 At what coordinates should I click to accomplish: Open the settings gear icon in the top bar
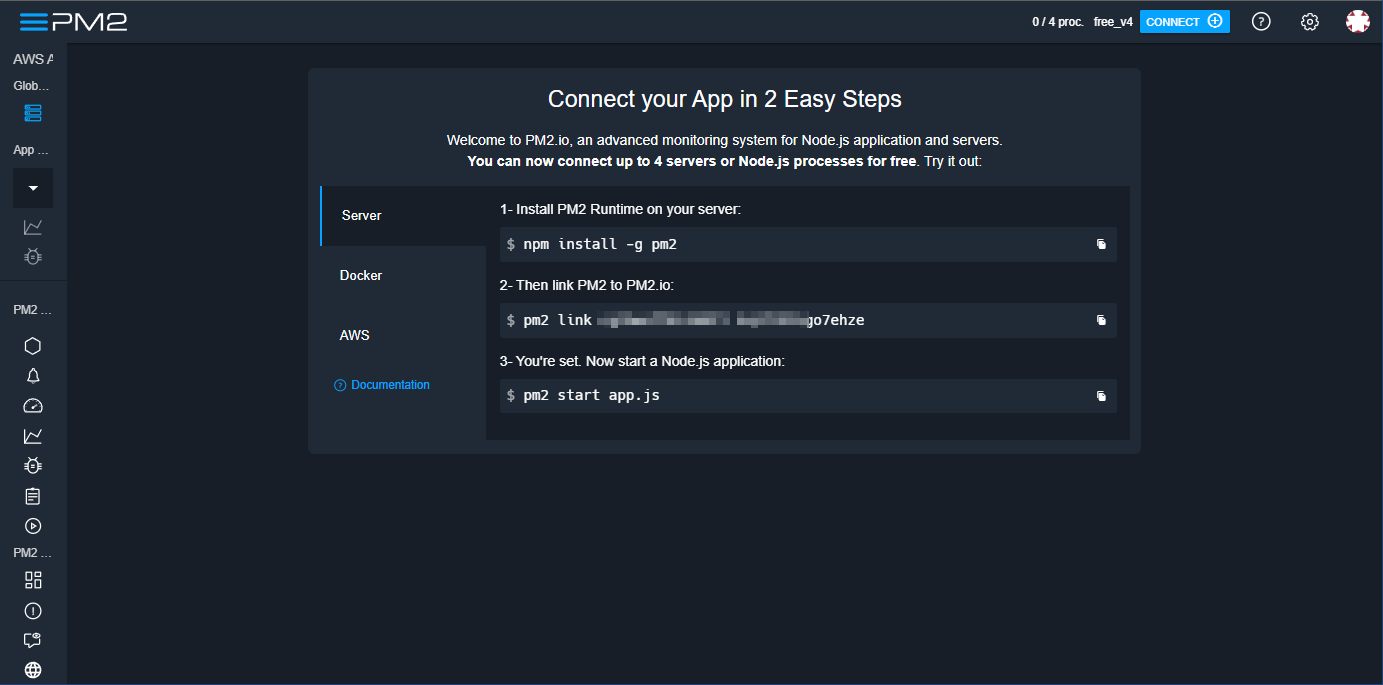(x=1310, y=21)
